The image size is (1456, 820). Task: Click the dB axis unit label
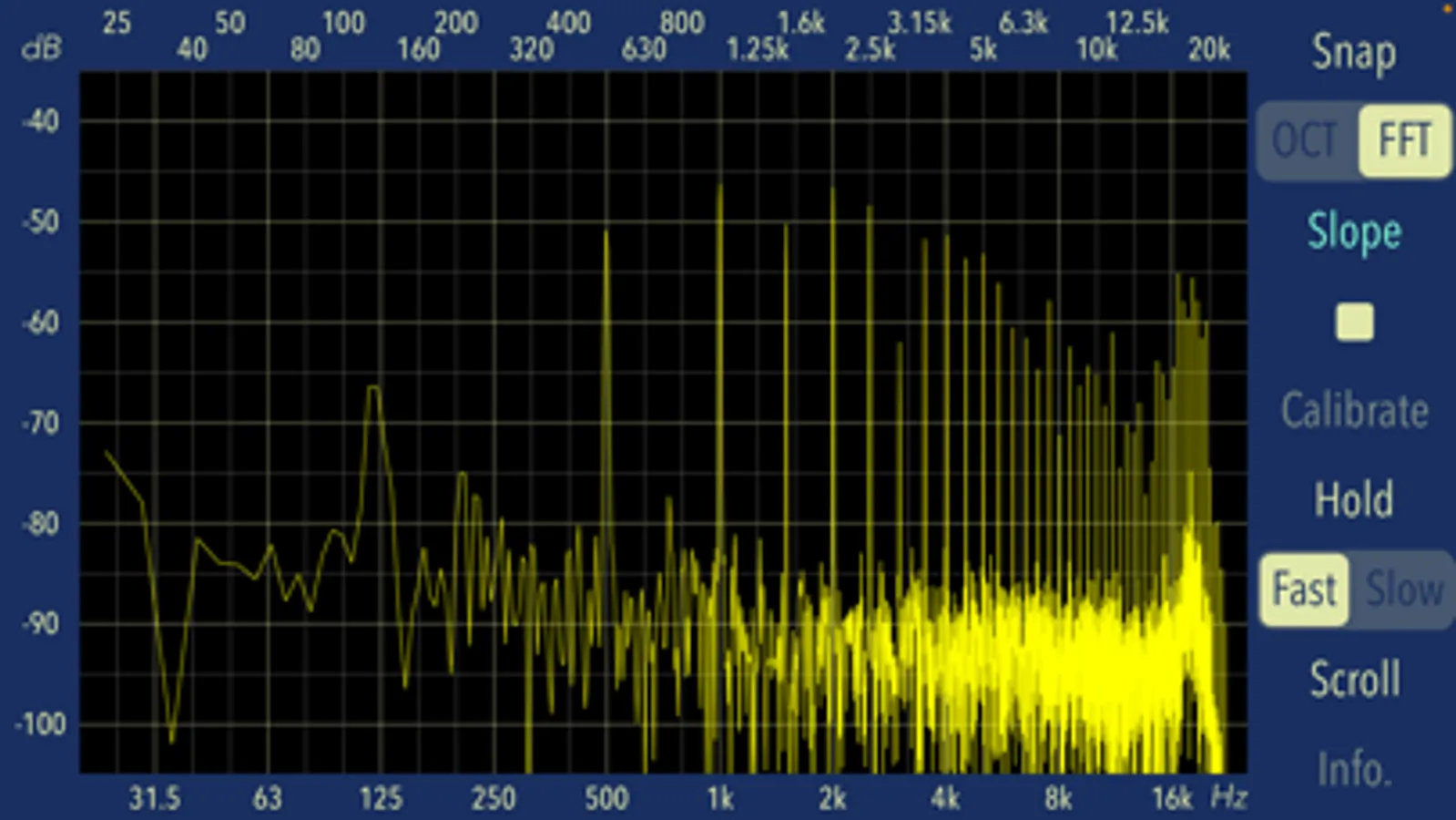click(x=41, y=48)
